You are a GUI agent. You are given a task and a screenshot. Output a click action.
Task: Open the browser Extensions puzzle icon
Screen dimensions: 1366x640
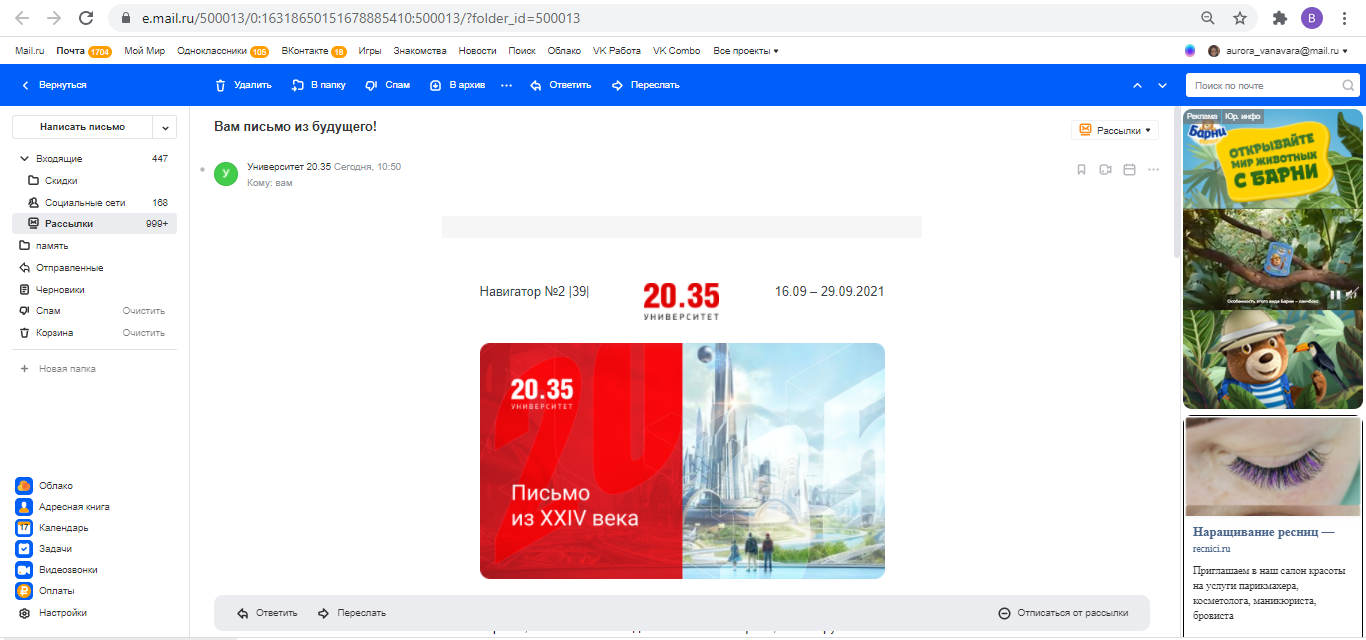pos(1279,18)
